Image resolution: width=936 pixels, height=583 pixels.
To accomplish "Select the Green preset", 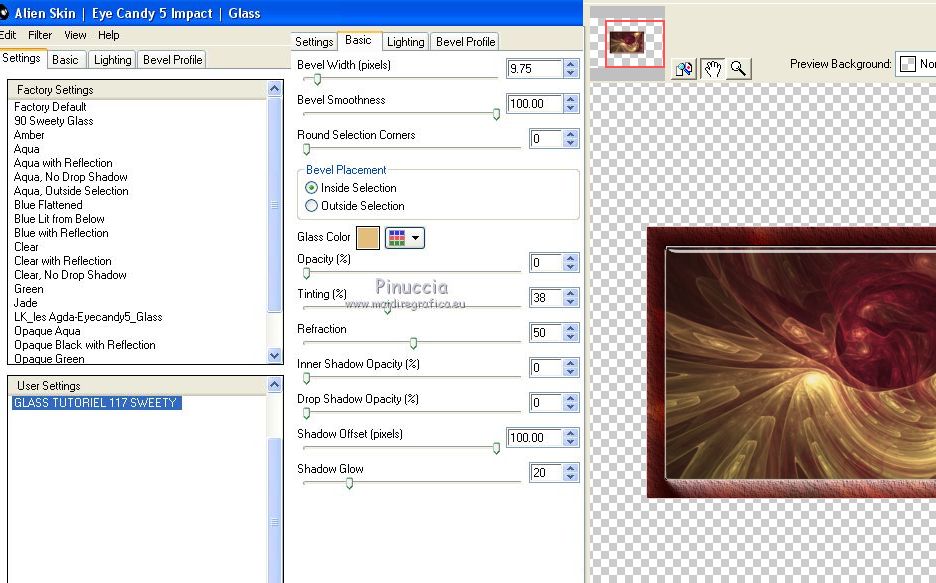I will pyautogui.click(x=29, y=289).
